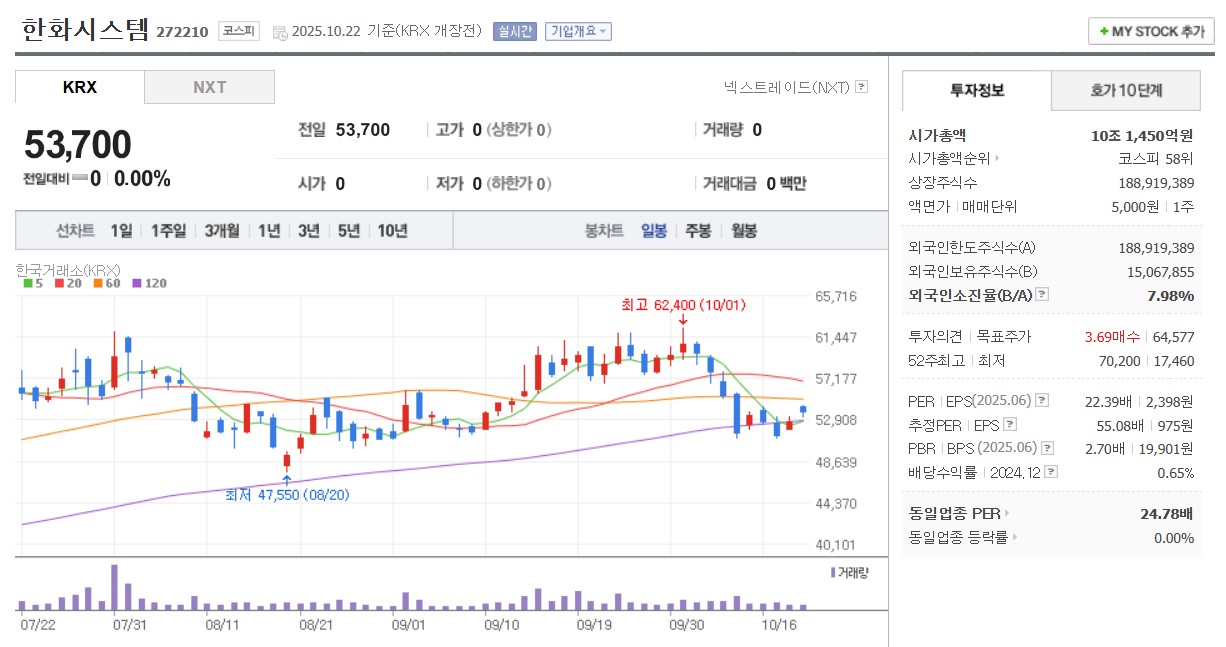The image size is (1226, 647).
Task: Click the 코스피 market label
Action: [238, 31]
